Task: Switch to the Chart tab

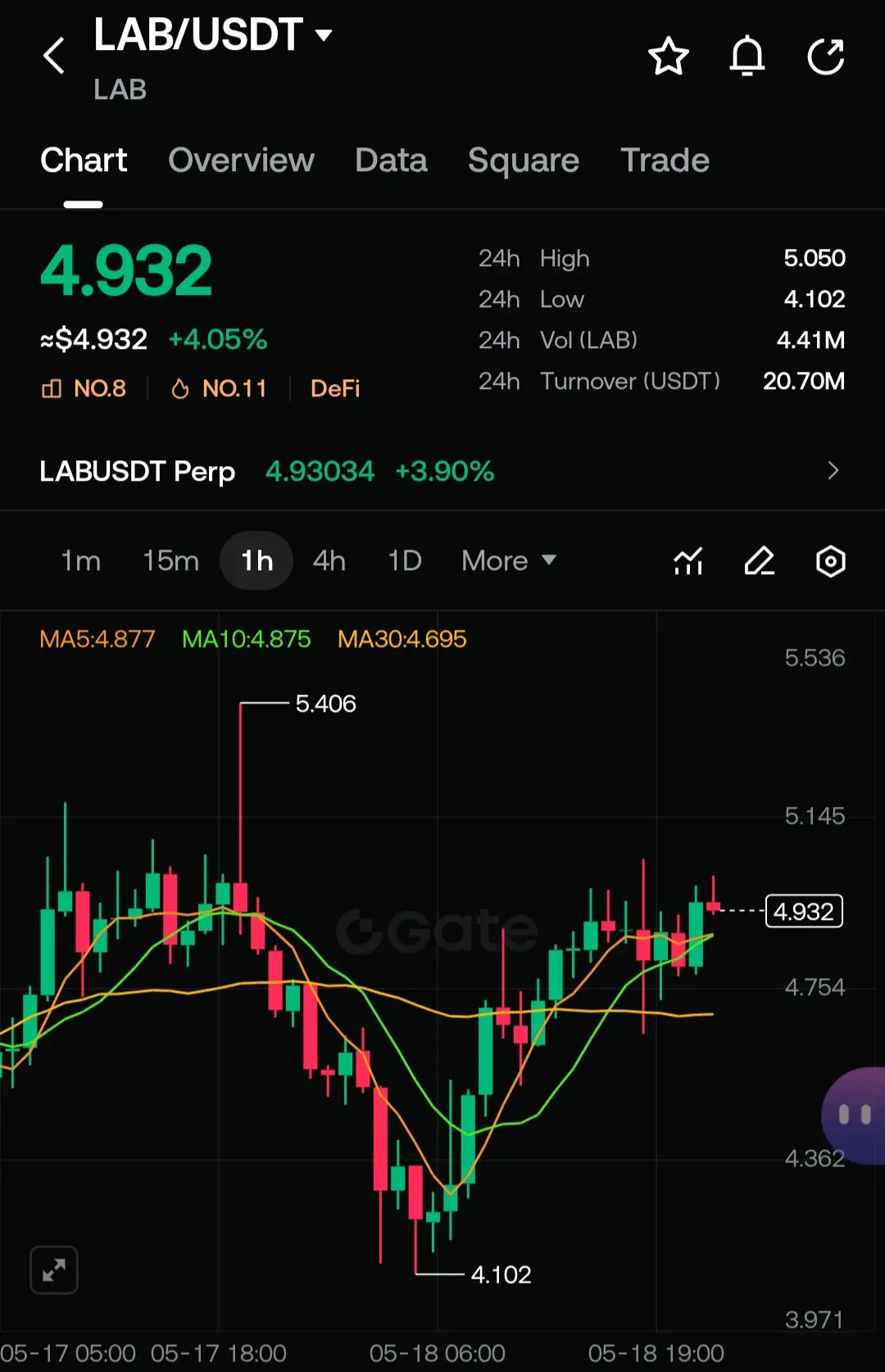Action: (84, 161)
